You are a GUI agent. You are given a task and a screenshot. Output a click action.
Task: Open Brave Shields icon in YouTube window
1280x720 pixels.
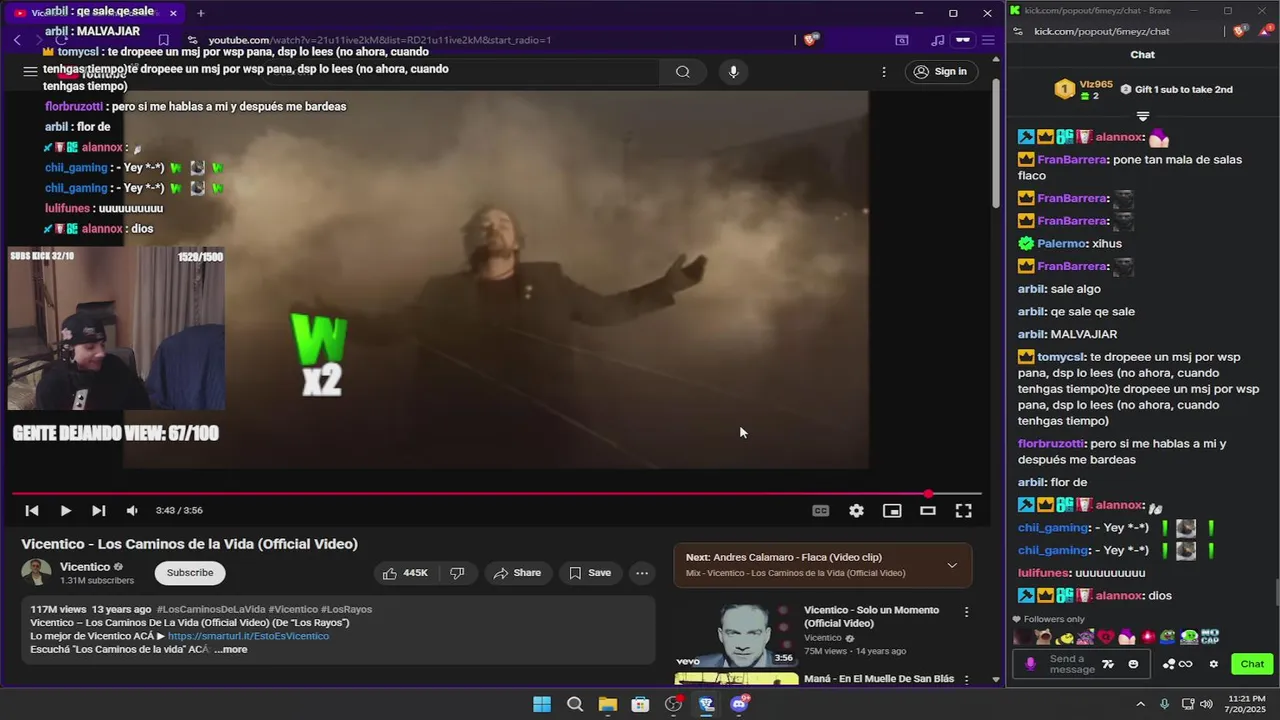(811, 40)
